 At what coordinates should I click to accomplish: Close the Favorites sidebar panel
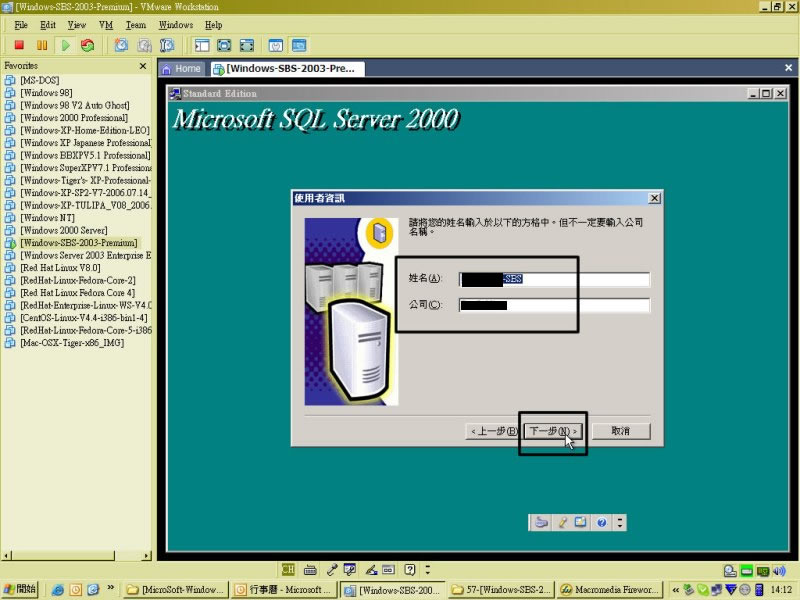pos(143,66)
